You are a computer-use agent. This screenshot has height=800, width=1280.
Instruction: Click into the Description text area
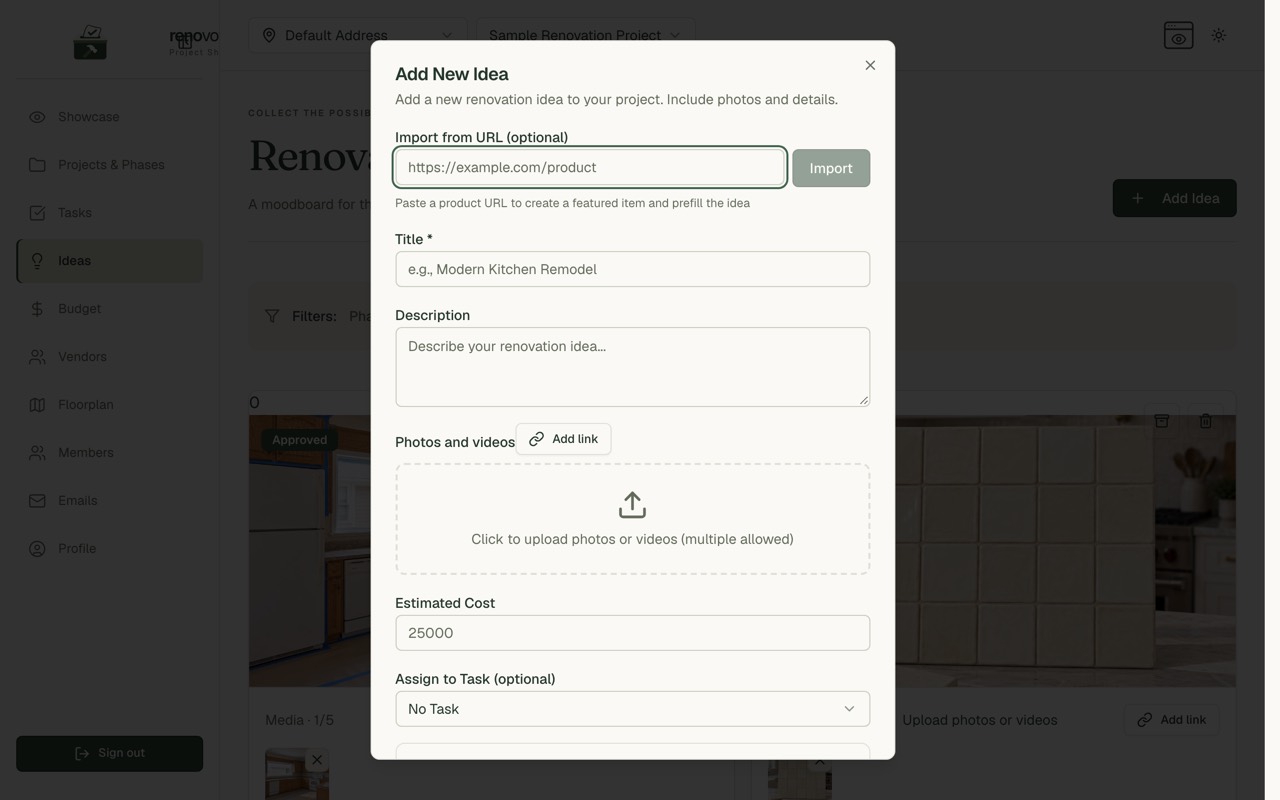click(x=632, y=367)
